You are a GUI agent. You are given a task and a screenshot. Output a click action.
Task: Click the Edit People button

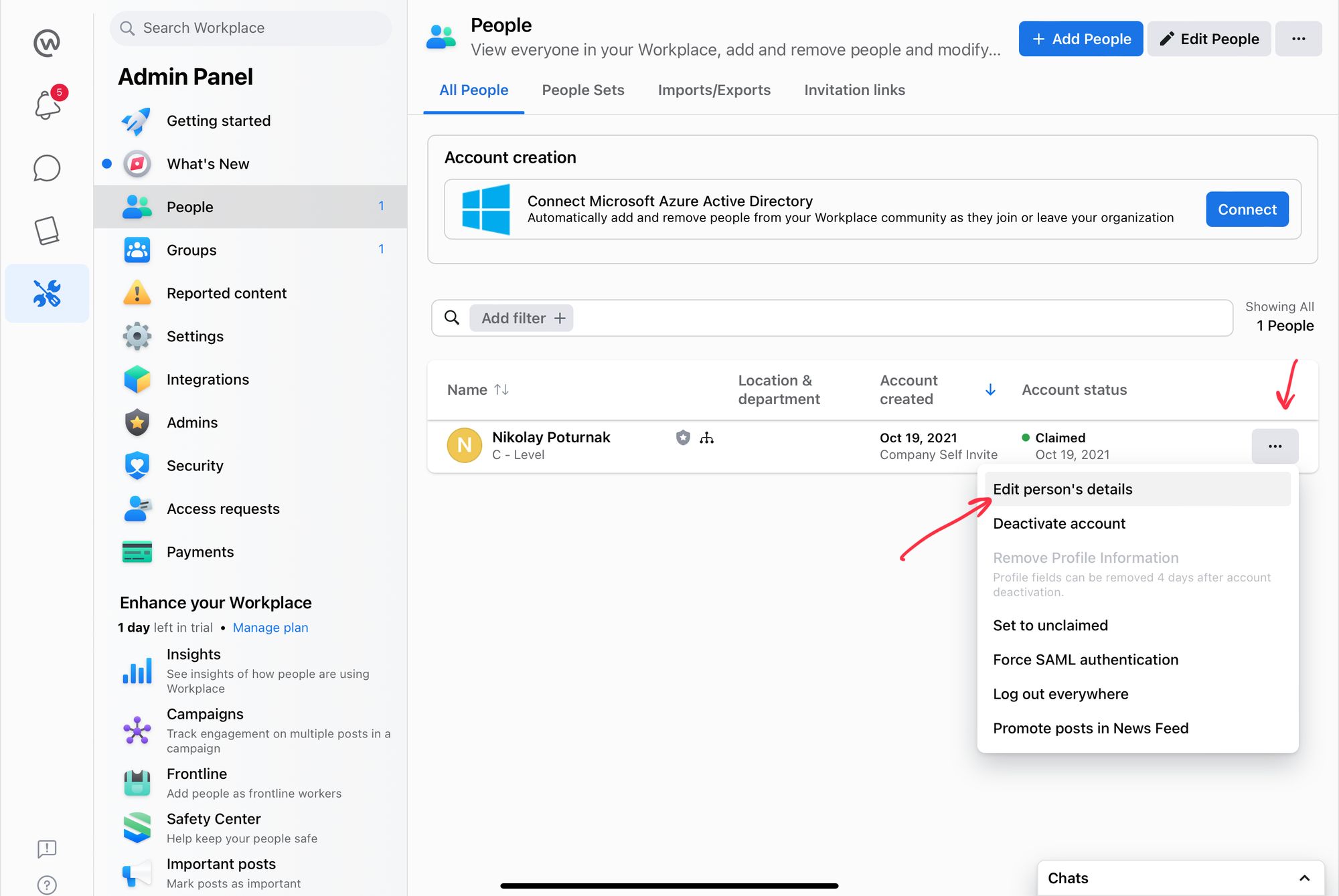click(1209, 39)
